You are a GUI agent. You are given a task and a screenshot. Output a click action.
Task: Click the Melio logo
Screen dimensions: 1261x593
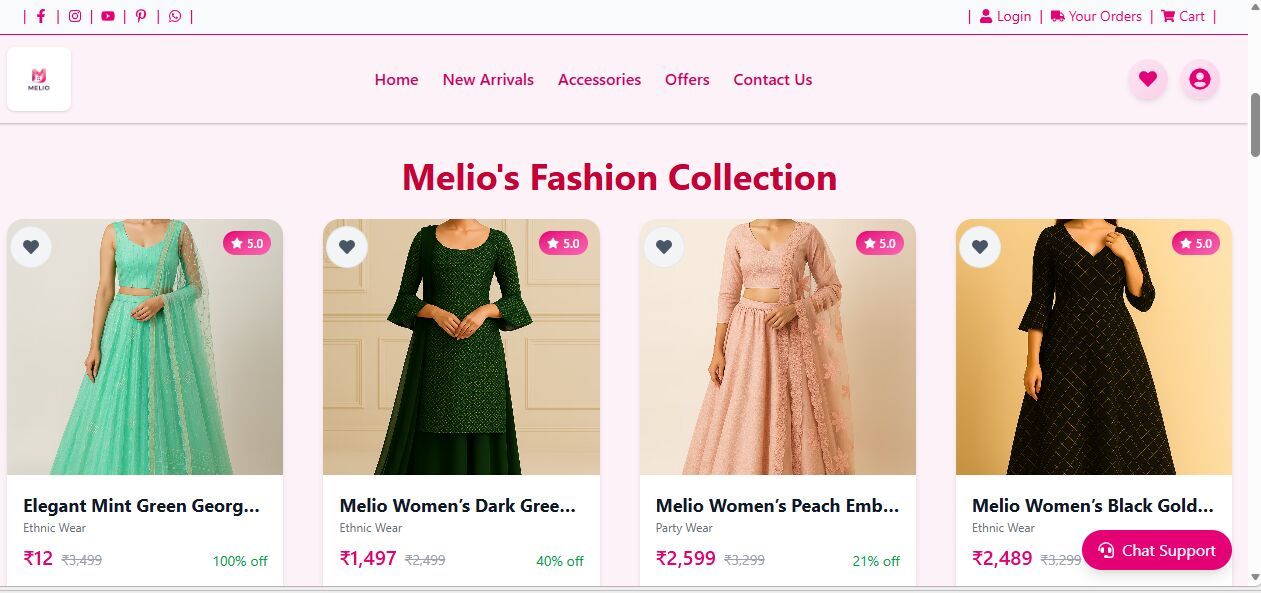click(39, 79)
